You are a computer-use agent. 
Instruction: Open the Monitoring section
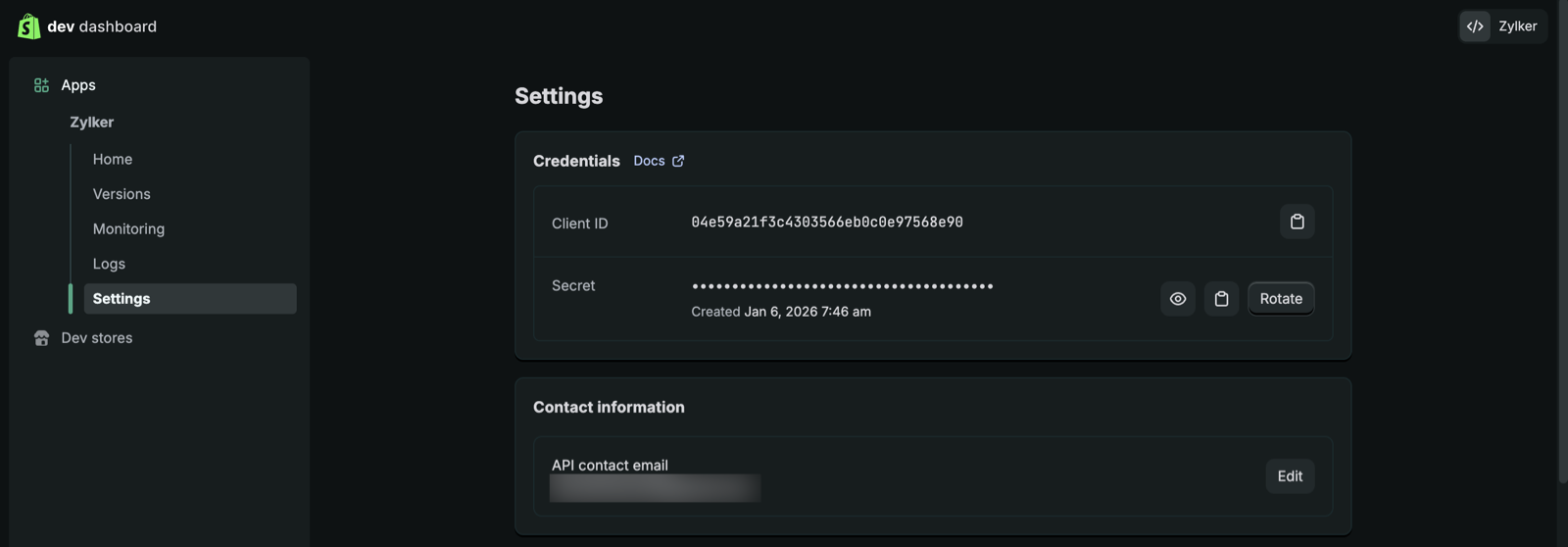128,228
